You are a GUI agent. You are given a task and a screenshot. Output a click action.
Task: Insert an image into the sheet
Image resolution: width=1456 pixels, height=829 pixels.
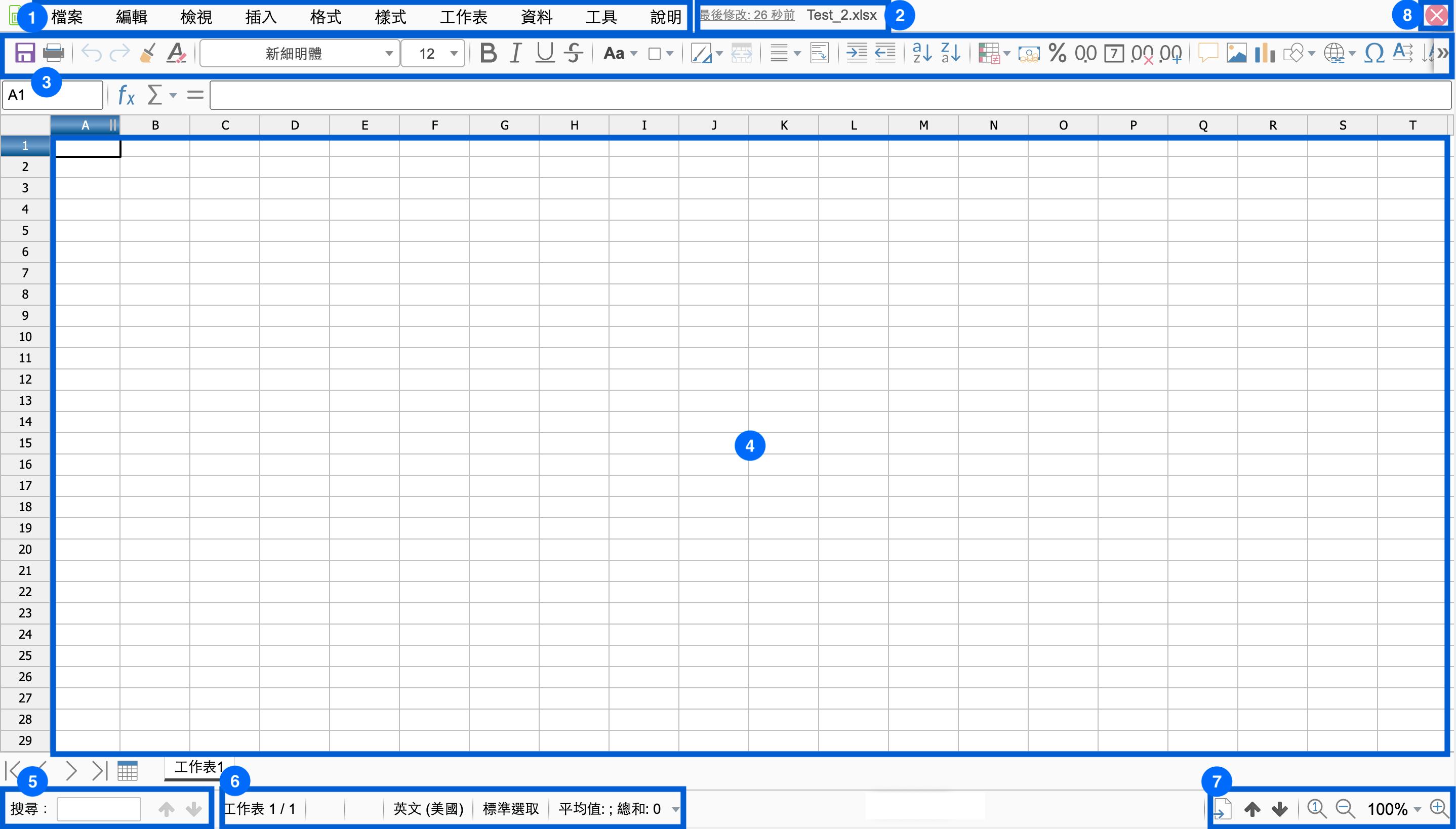pyautogui.click(x=1236, y=53)
